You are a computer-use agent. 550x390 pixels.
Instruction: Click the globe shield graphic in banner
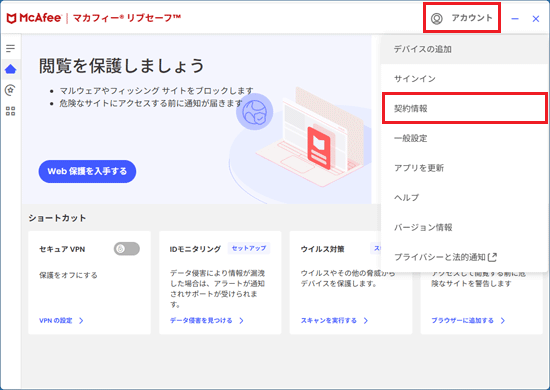pyautogui.click(x=255, y=112)
